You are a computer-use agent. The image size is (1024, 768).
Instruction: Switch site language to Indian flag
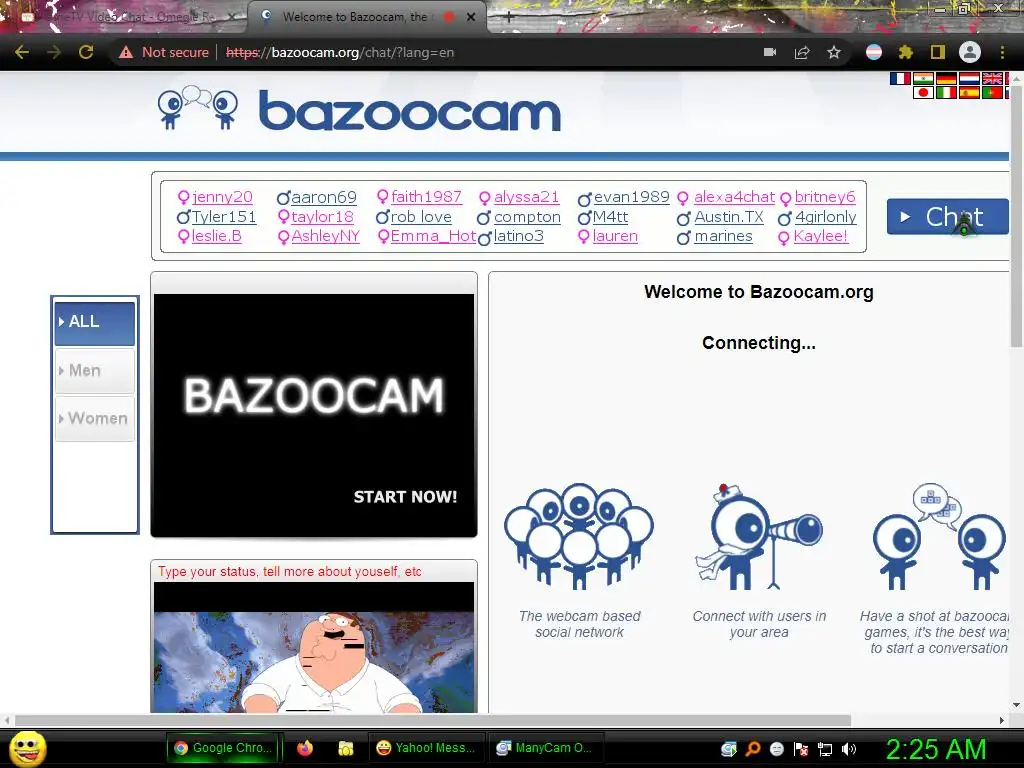(923, 78)
